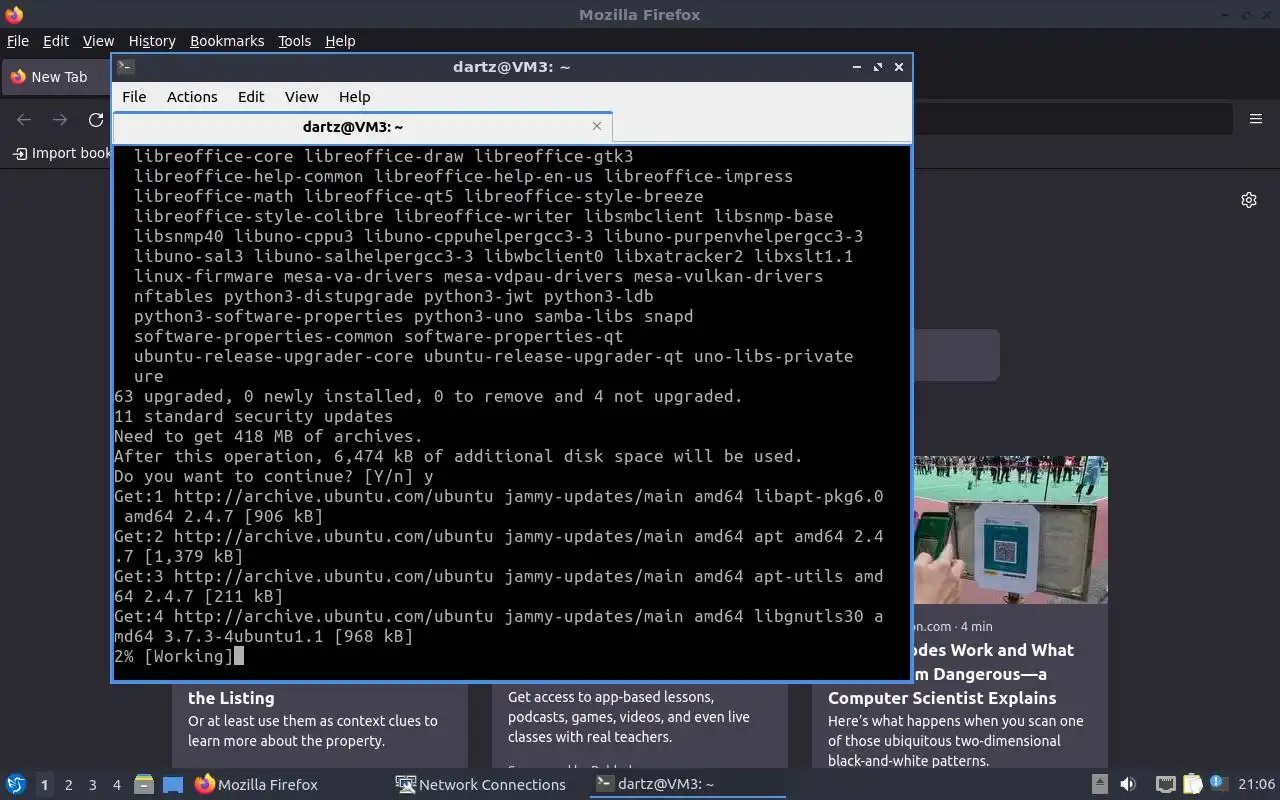Viewport: 1280px width, 800px height.
Task: Reload the Firefox page
Action: click(96, 120)
